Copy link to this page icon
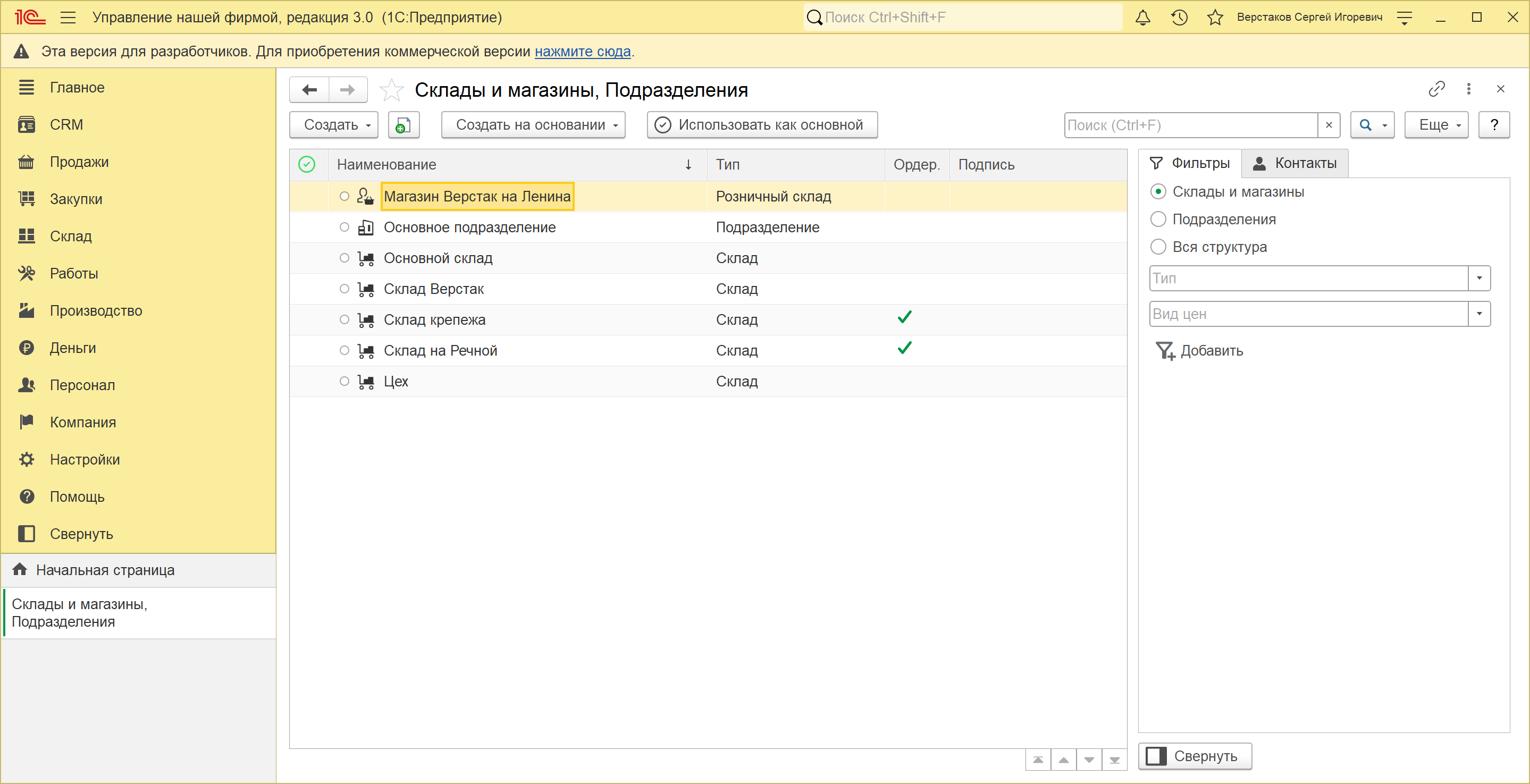This screenshot has width=1530, height=784. 1436,89
